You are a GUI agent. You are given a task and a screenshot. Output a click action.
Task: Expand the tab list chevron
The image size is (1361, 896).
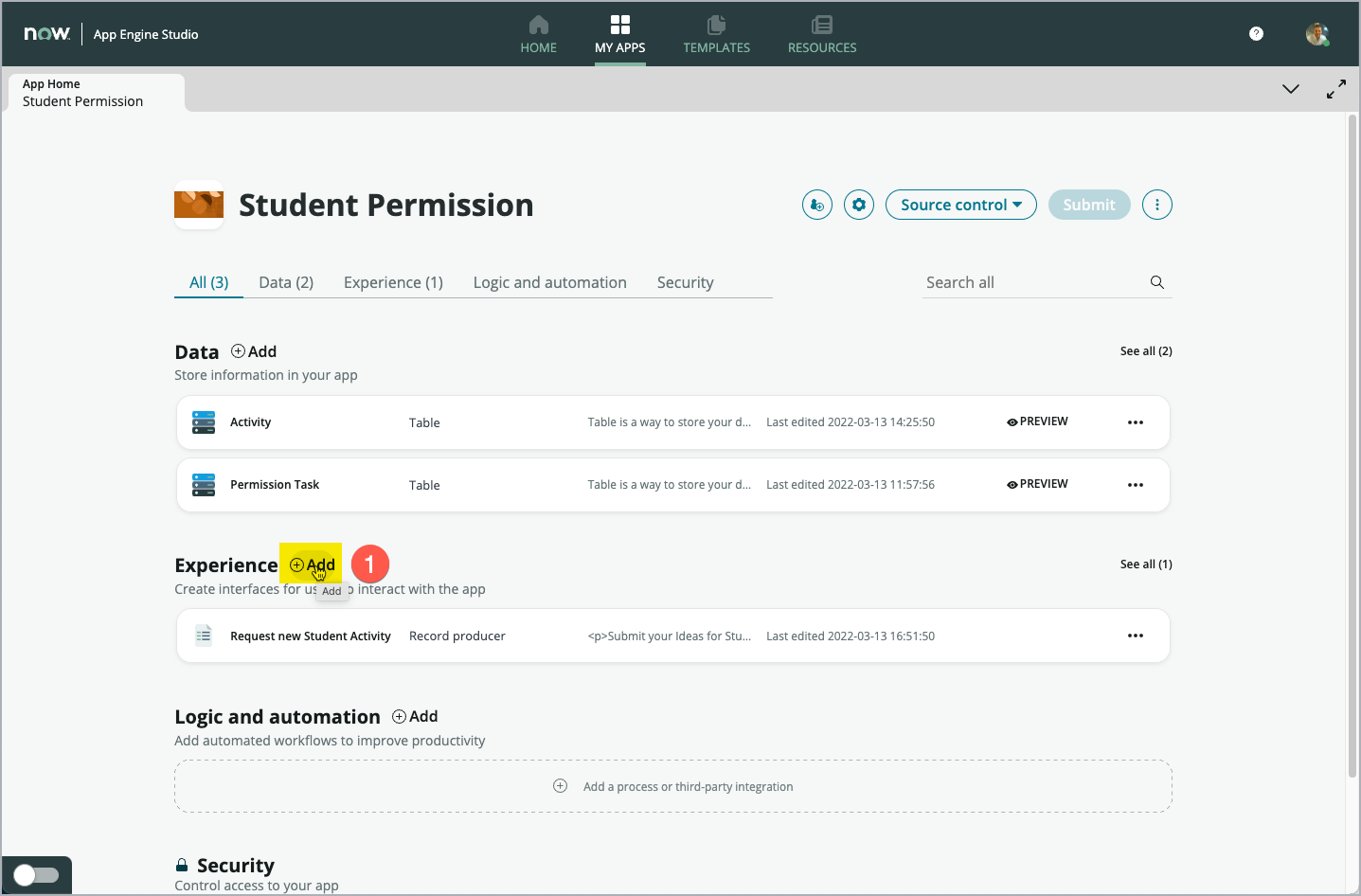tap(1290, 89)
